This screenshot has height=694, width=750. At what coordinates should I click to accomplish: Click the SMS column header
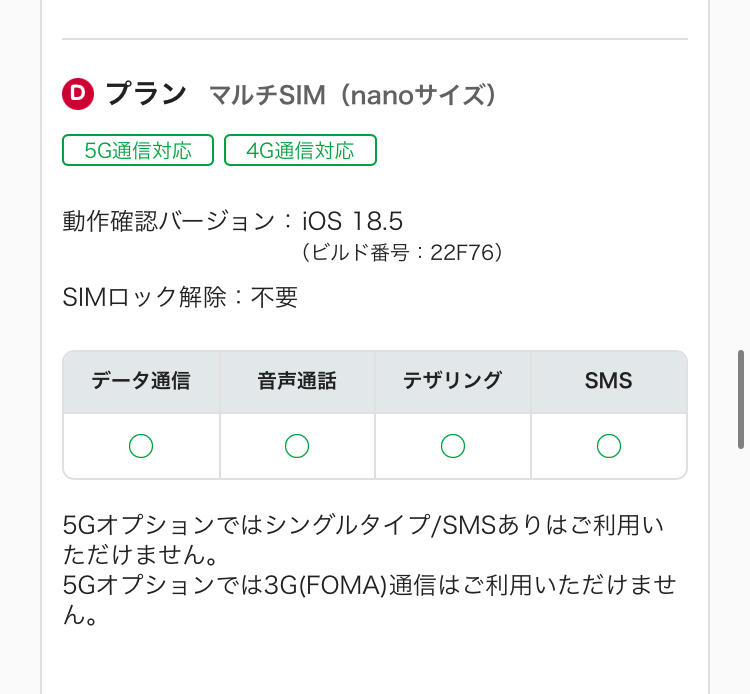609,381
